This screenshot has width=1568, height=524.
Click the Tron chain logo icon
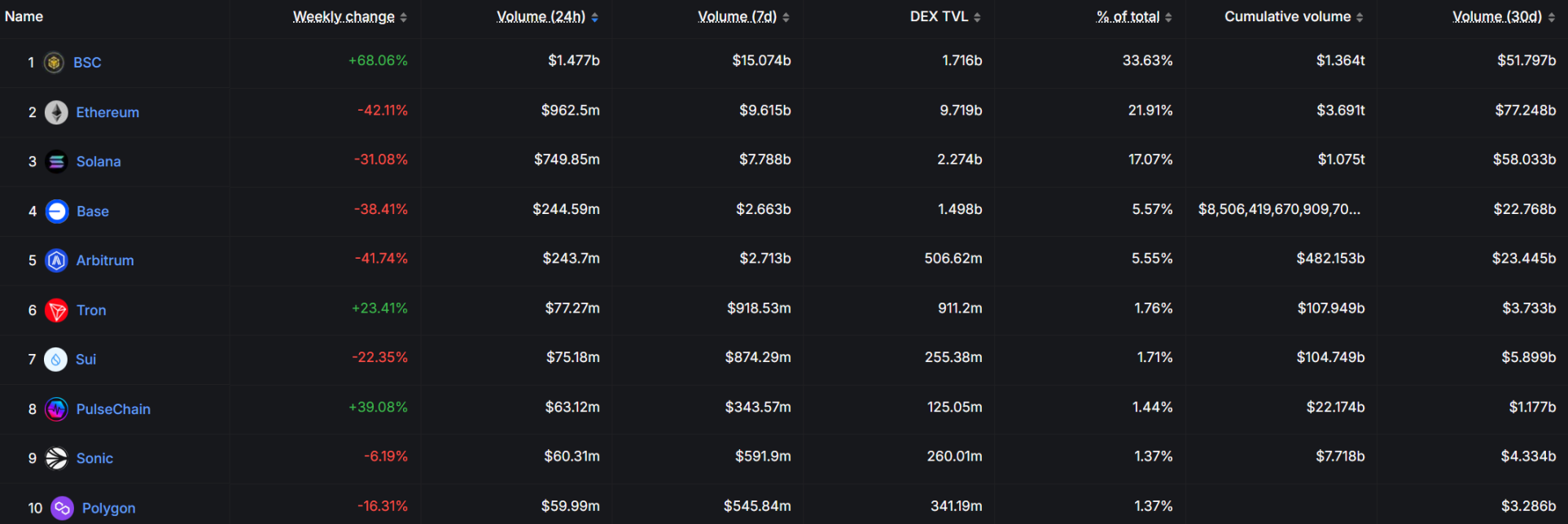tap(56, 310)
